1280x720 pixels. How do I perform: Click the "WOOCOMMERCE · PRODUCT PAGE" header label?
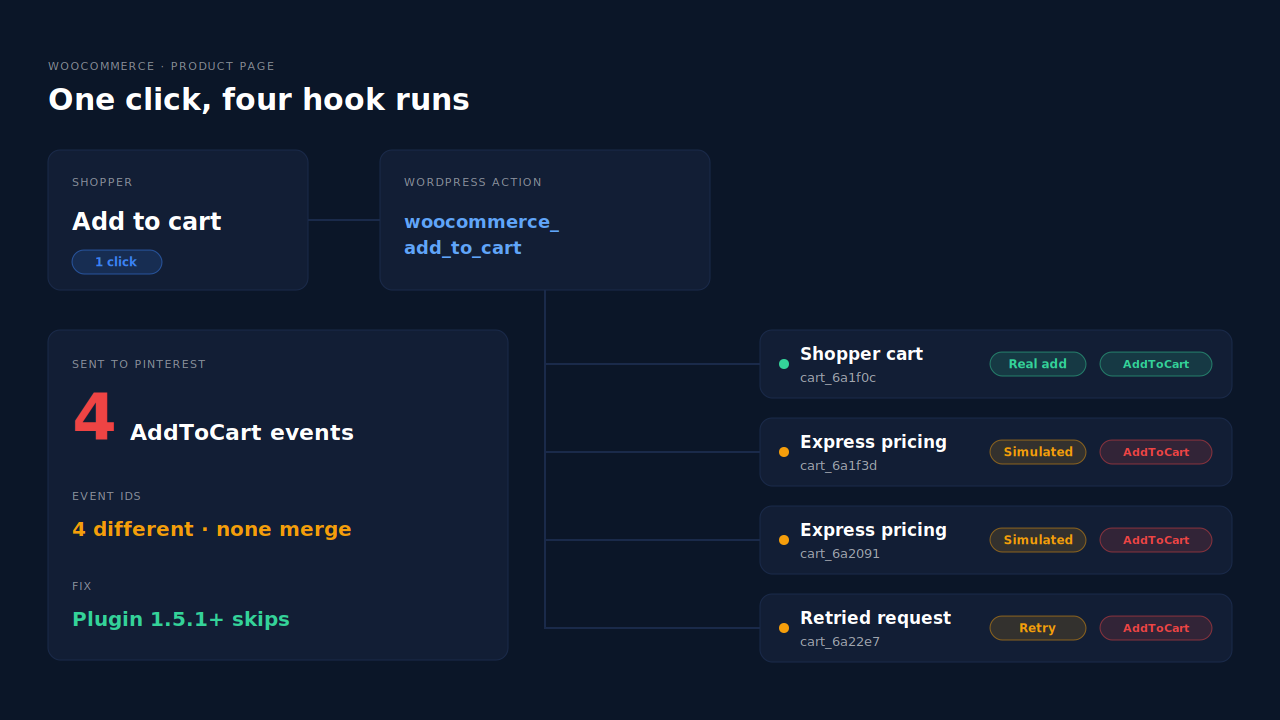(161, 66)
